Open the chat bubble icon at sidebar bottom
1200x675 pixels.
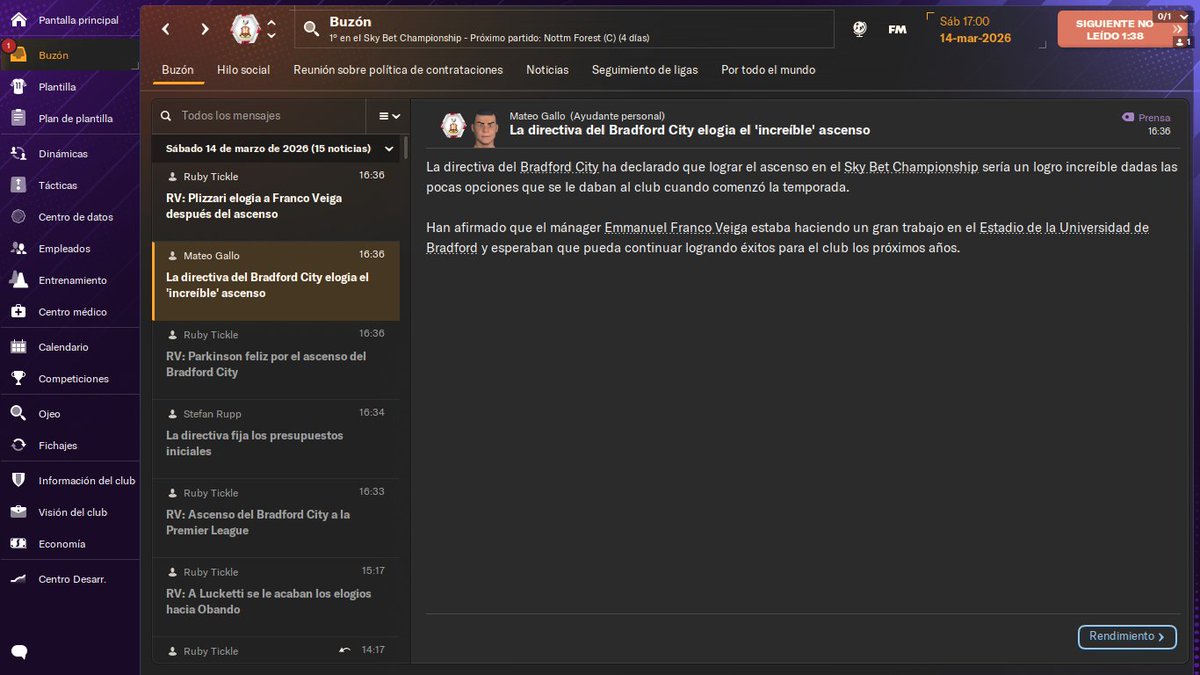click(19, 652)
